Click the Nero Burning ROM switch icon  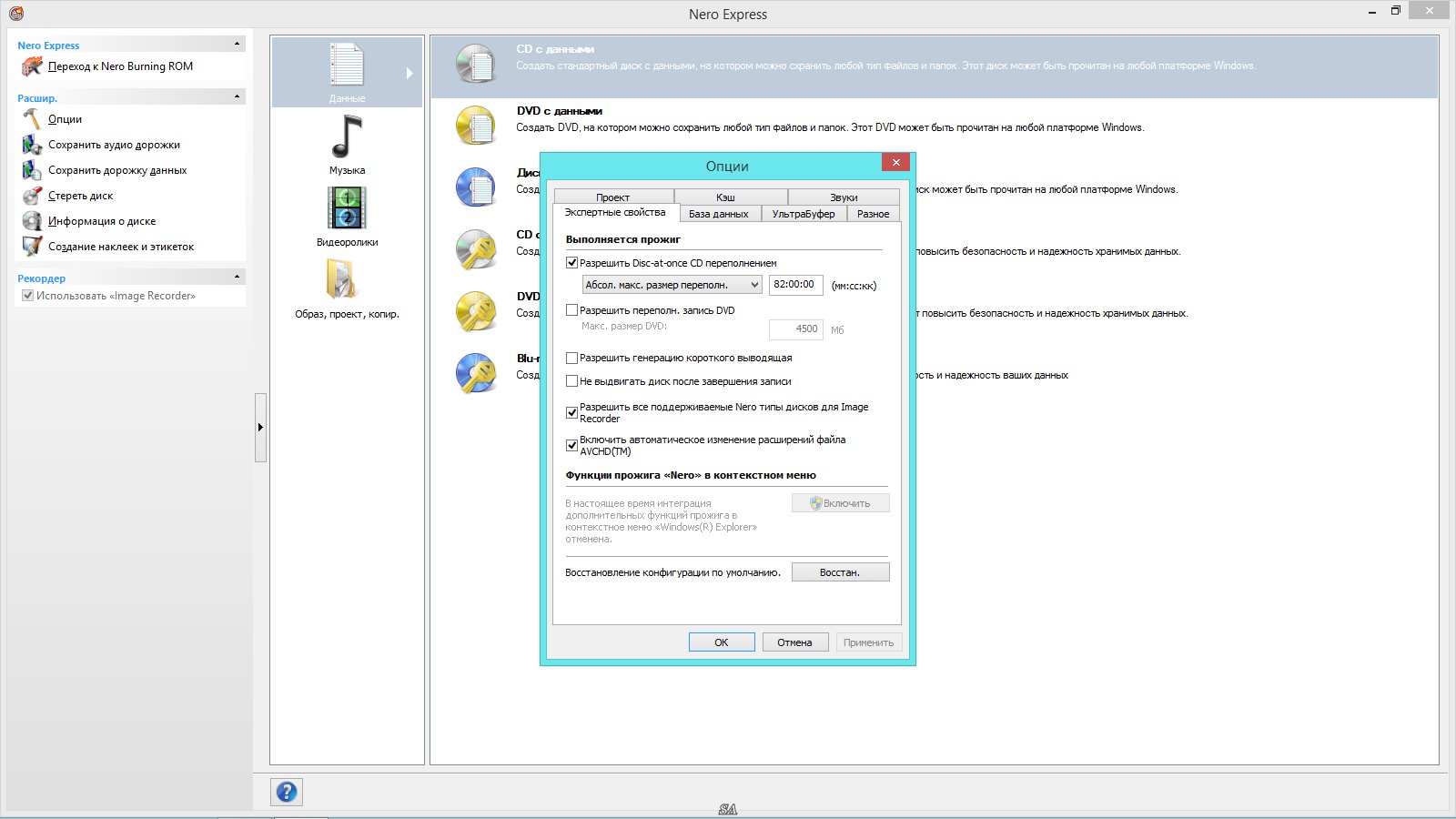32,66
